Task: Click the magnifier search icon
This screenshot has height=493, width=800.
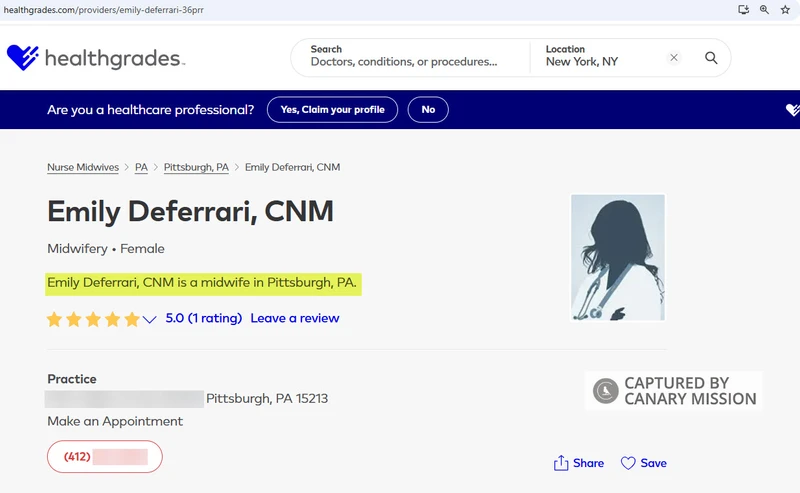Action: (711, 58)
